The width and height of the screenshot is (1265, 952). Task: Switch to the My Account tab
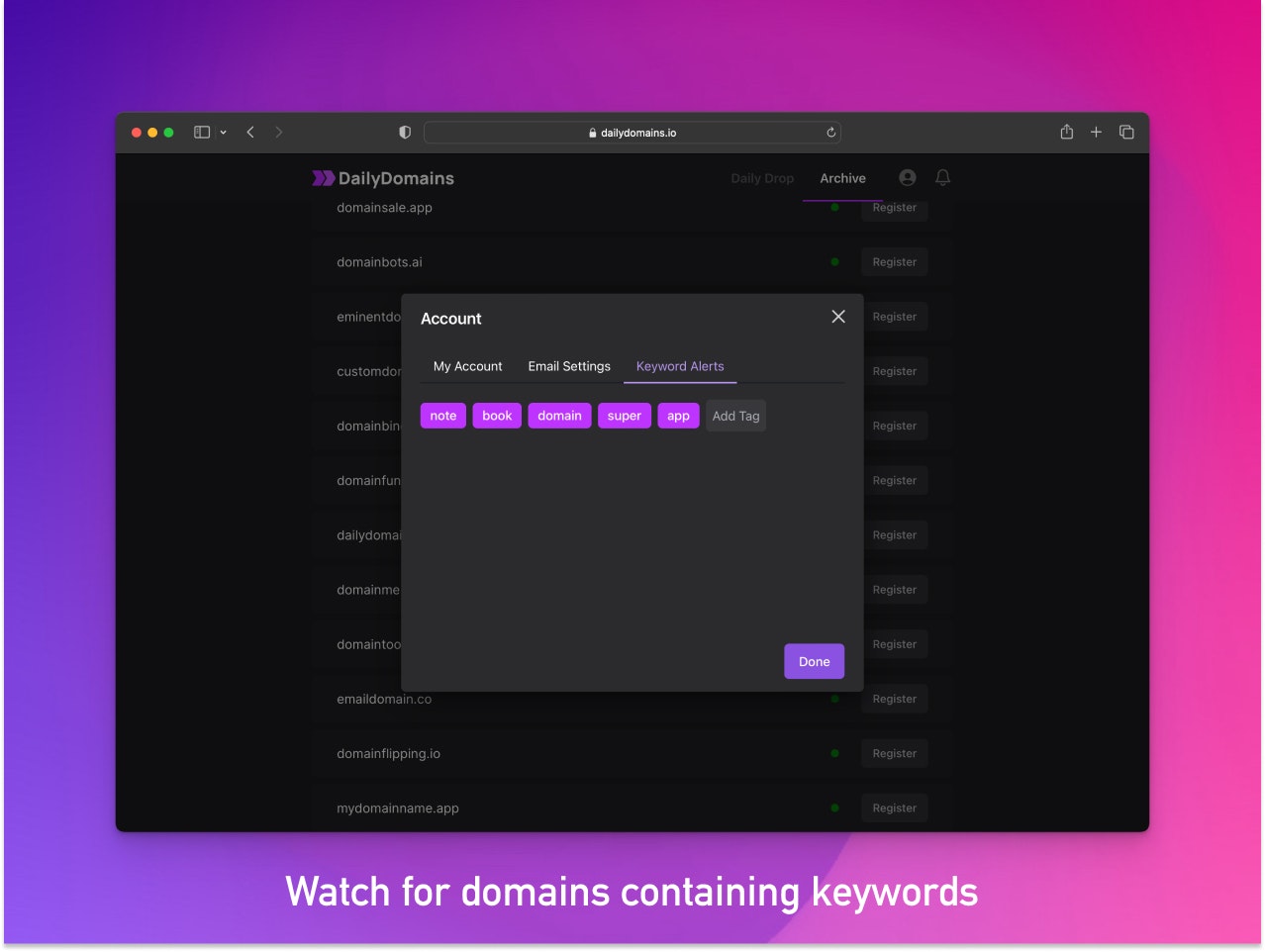point(466,366)
